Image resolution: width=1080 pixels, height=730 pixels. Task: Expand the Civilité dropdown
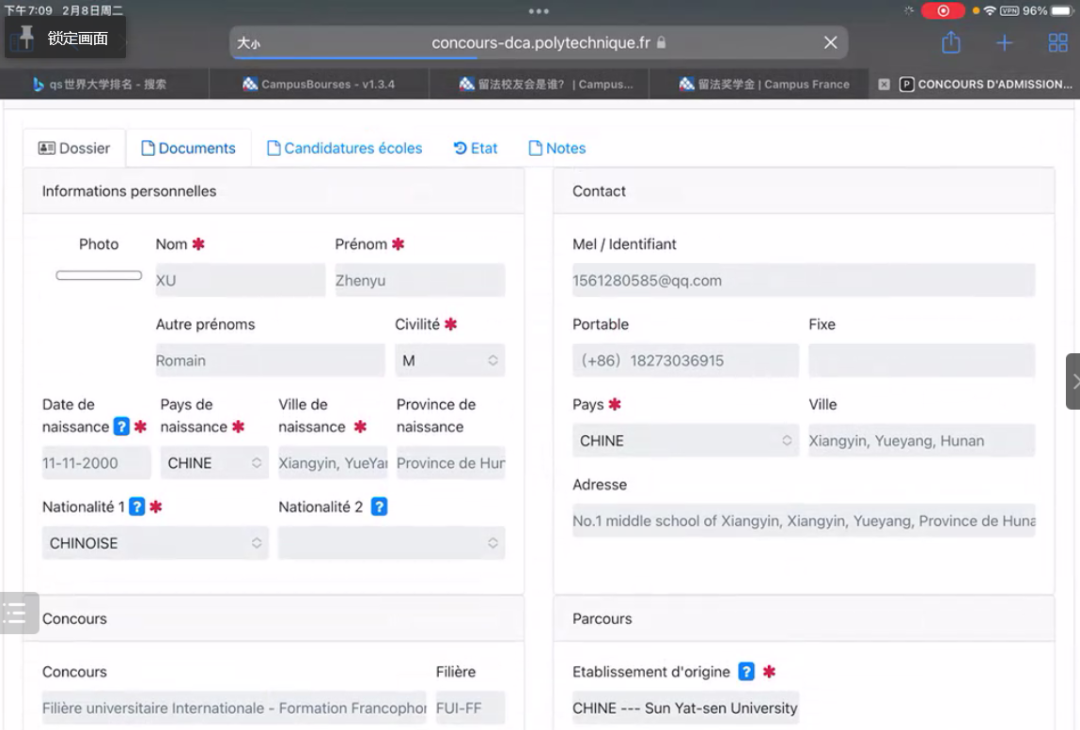coord(449,361)
